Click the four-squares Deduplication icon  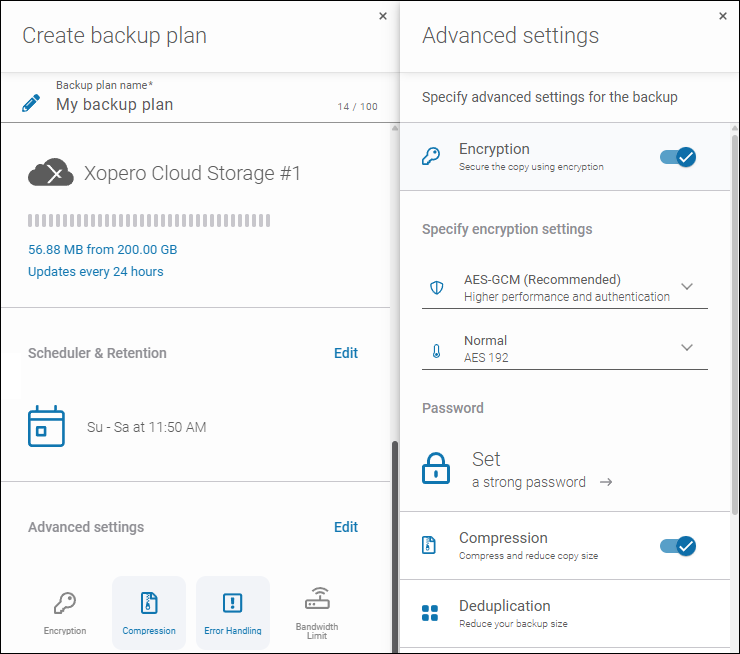click(430, 613)
